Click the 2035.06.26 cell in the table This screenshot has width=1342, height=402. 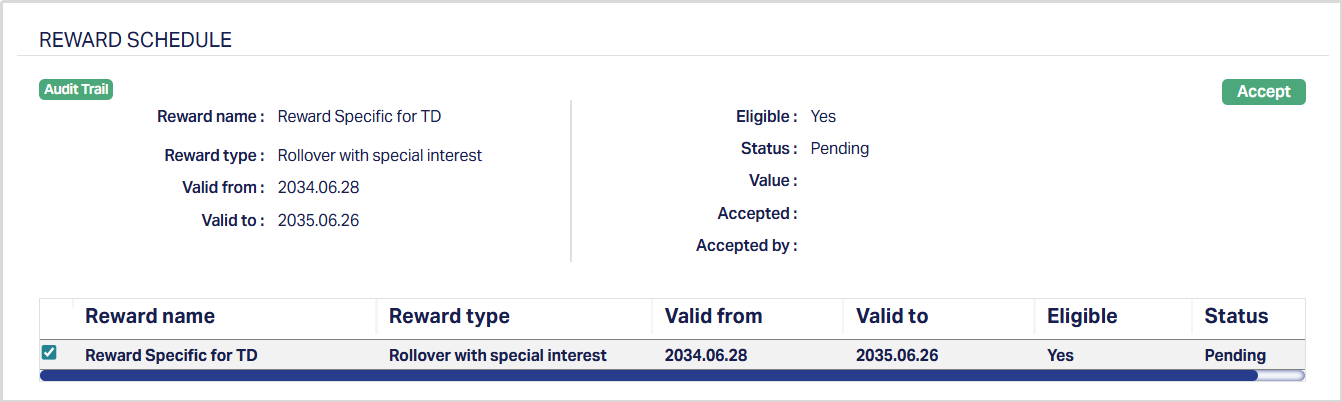point(897,355)
